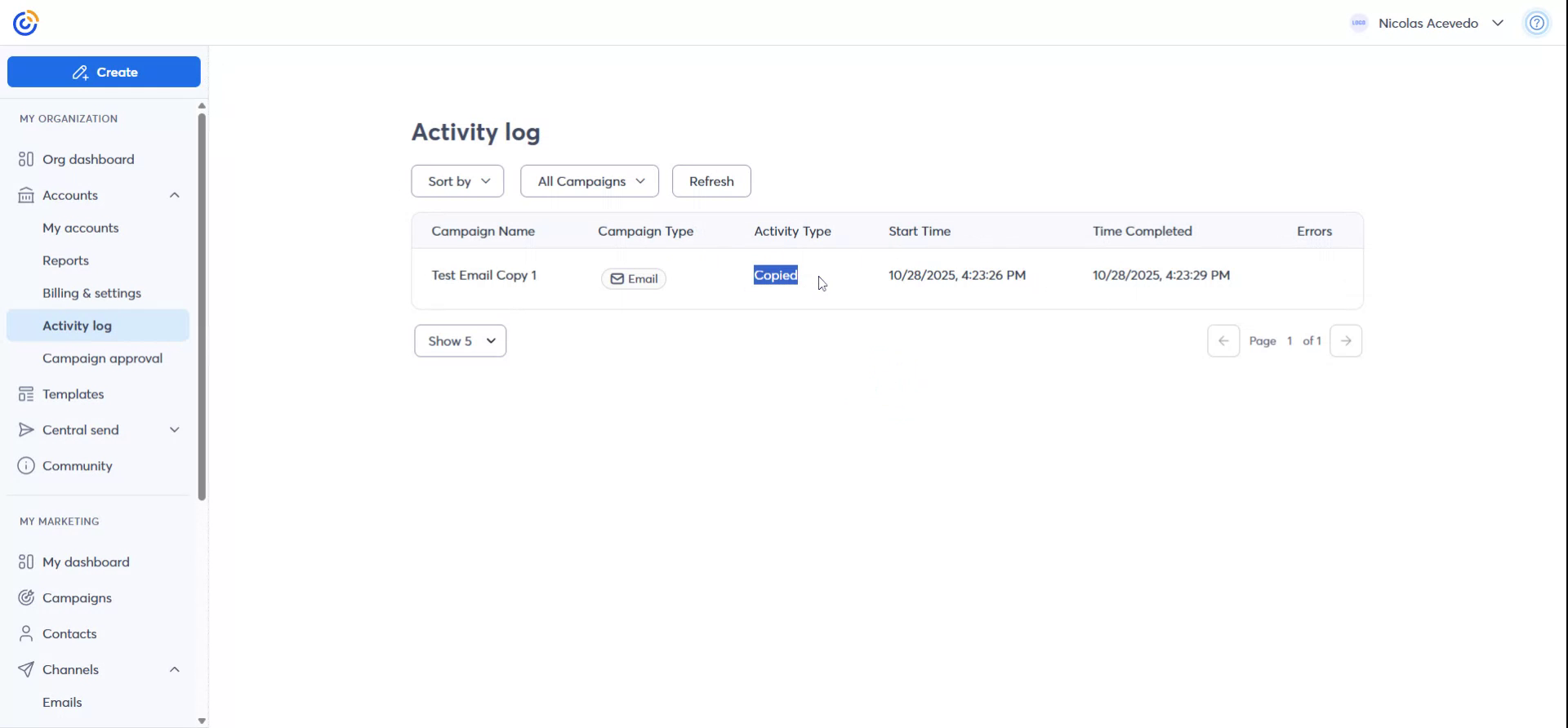
Task: Open the Sort by dropdown
Action: [x=457, y=181]
